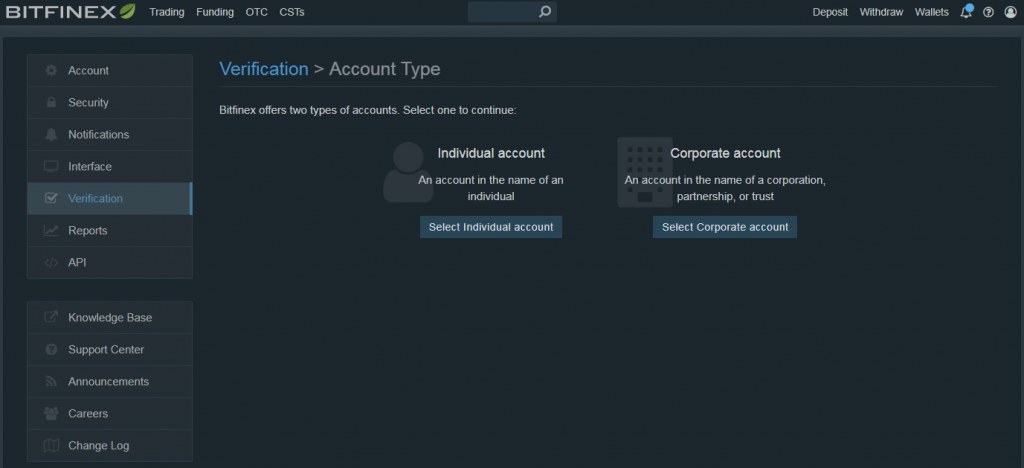Screen dimensions: 1024x468
Task: Open Notifications settings in sidebar
Action: coord(110,134)
